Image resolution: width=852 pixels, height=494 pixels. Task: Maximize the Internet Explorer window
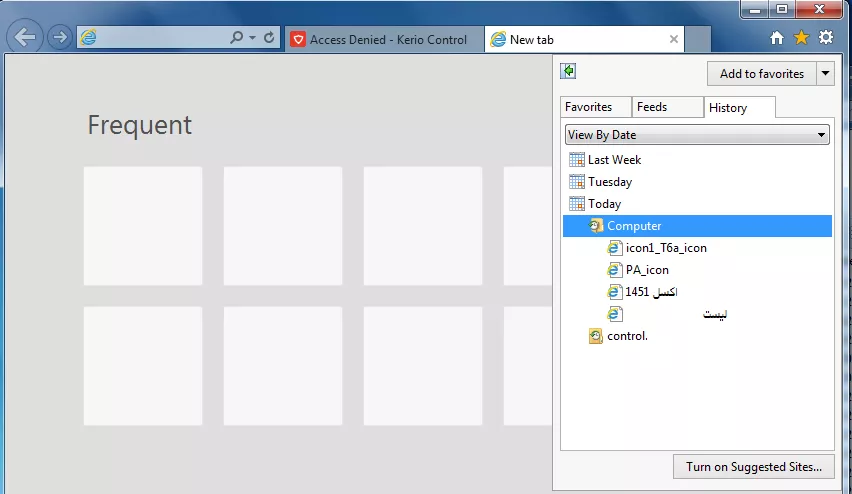click(782, 9)
